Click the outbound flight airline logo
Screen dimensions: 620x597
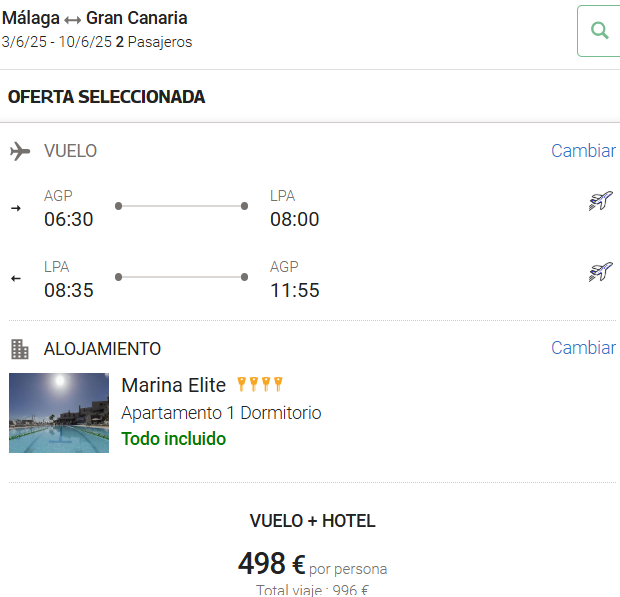(x=601, y=200)
